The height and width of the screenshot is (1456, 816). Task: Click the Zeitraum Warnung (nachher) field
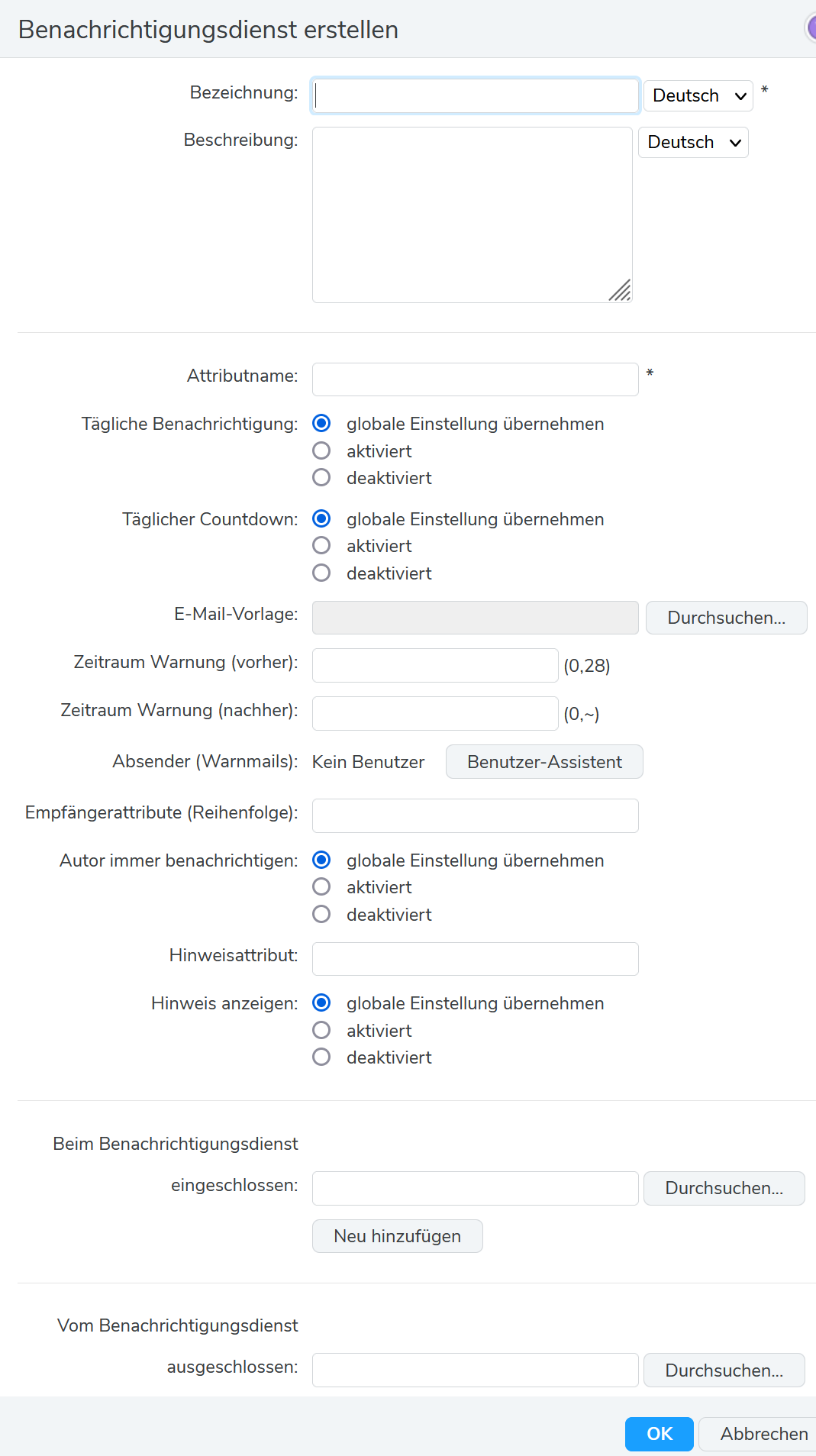(x=435, y=713)
